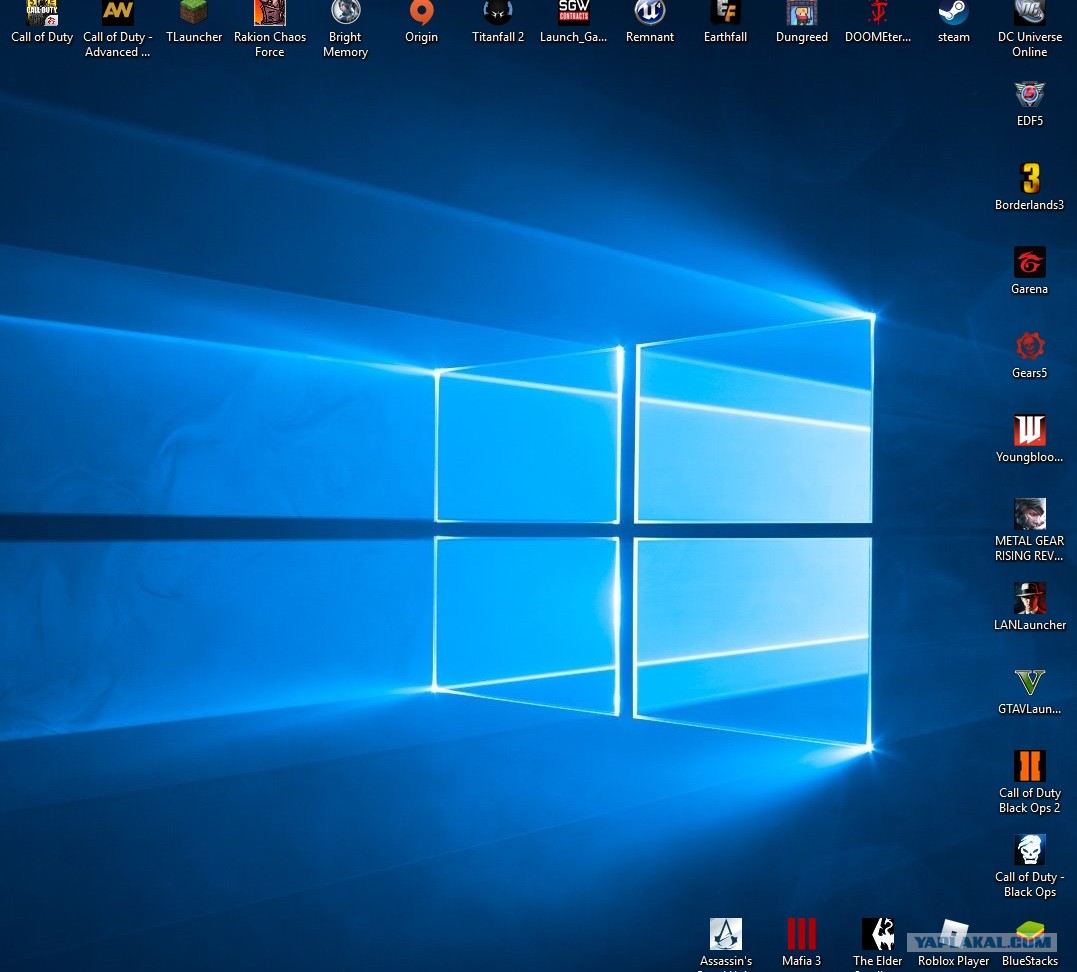
Task: Select the TLauncher Minecraft icon
Action: (x=194, y=22)
